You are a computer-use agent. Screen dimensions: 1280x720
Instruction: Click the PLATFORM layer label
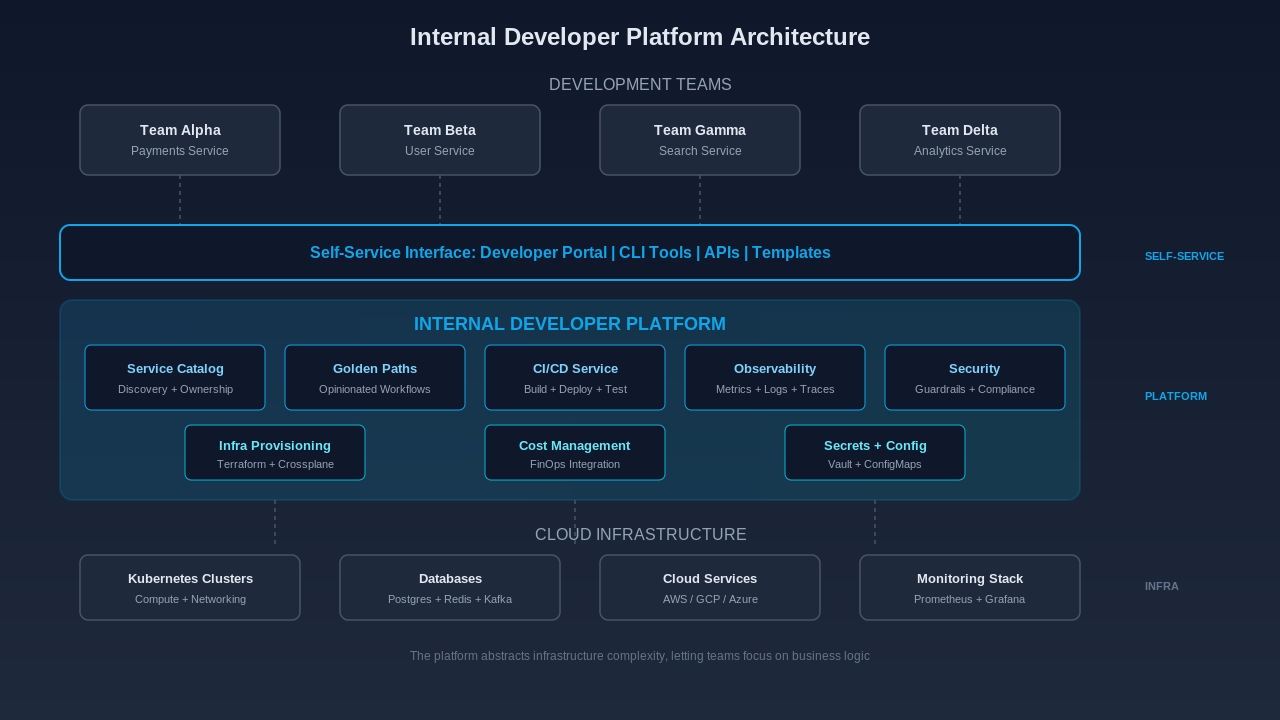click(x=1176, y=396)
